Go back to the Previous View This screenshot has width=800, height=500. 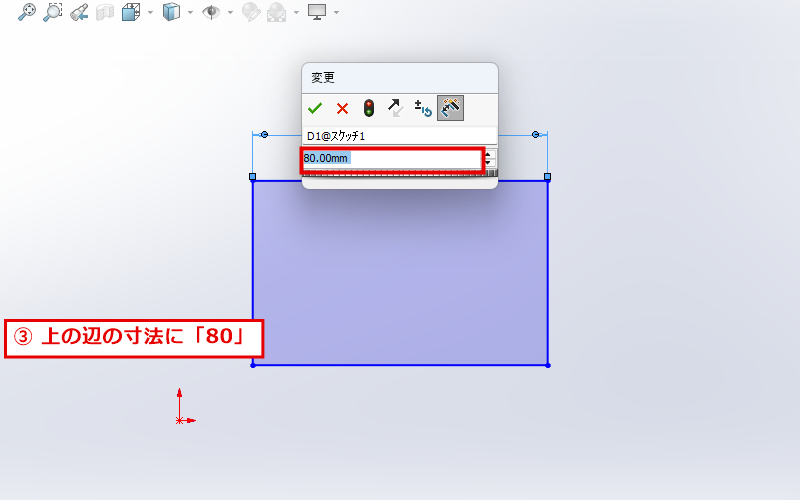tap(79, 12)
